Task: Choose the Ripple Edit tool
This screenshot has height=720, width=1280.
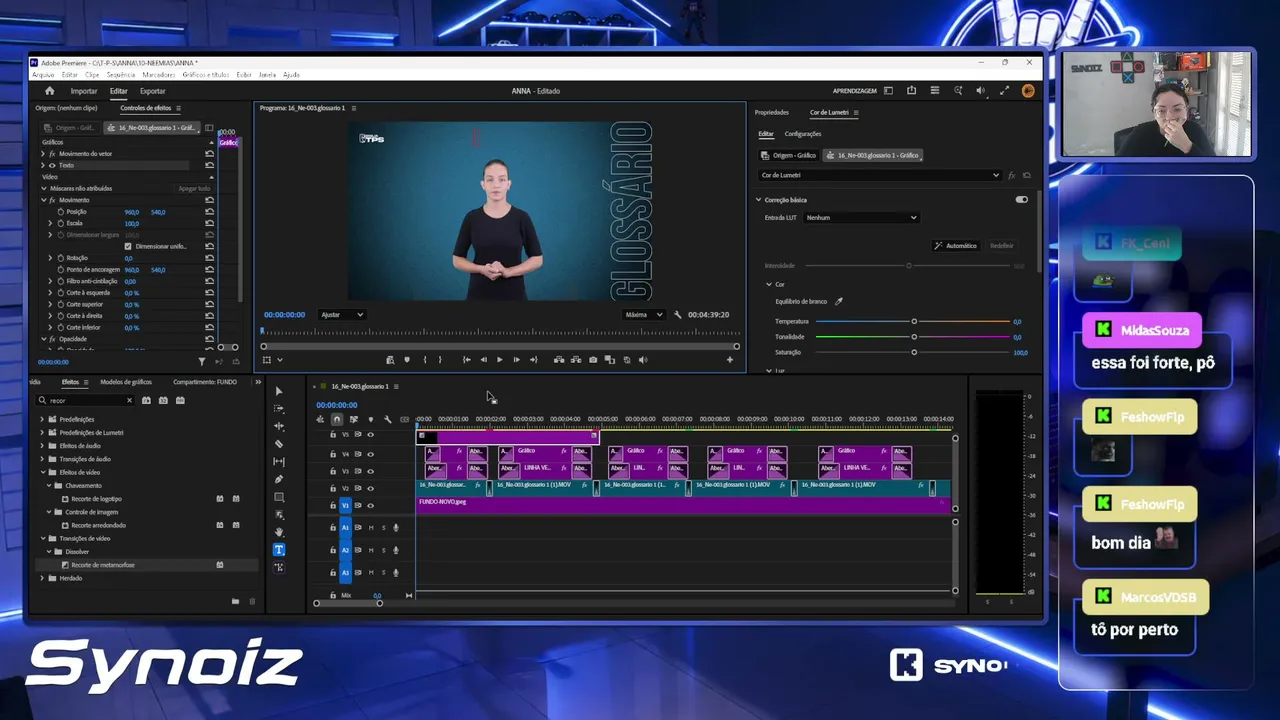Action: pos(279,426)
